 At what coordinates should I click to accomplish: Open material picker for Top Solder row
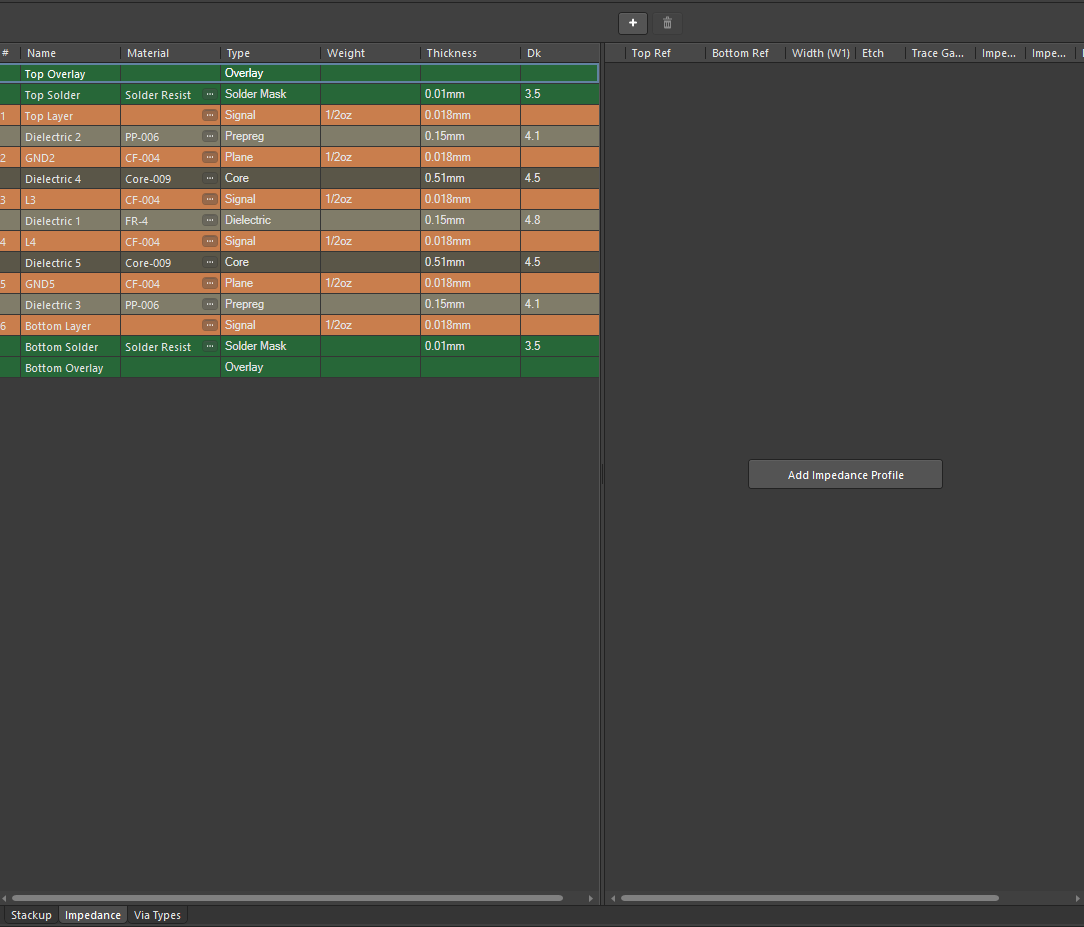210,94
